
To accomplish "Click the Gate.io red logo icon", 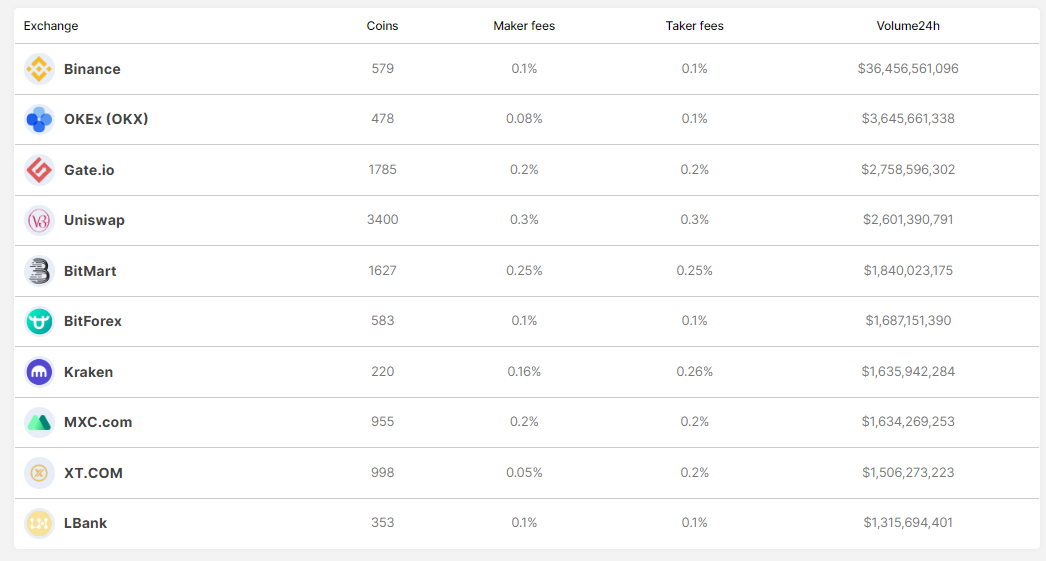I will pyautogui.click(x=39, y=170).
